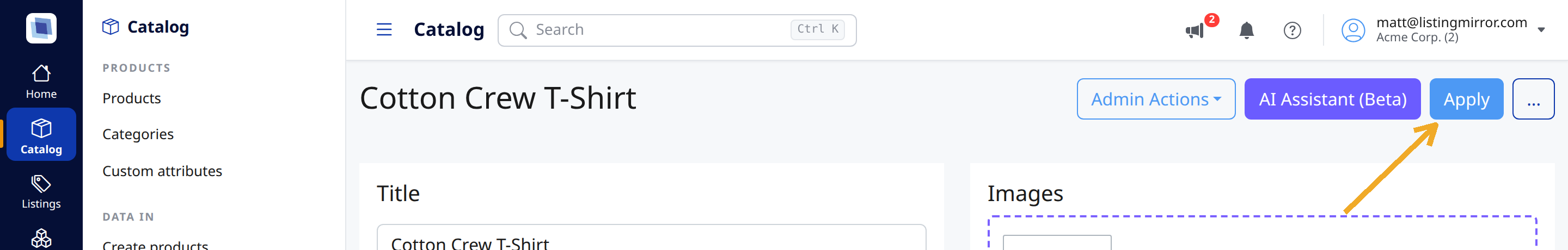Click the Title text field
Image resolution: width=1568 pixels, height=250 pixels.
(651, 239)
